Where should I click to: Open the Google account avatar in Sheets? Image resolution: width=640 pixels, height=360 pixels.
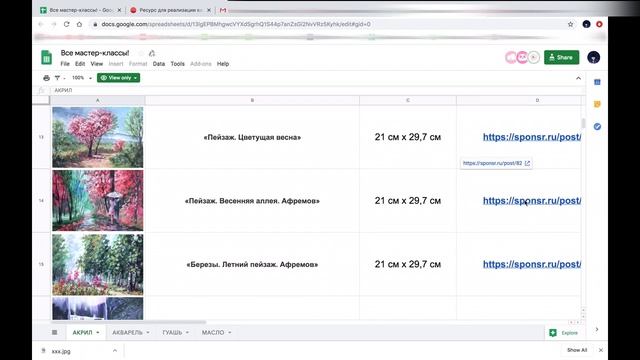[x=593, y=58]
